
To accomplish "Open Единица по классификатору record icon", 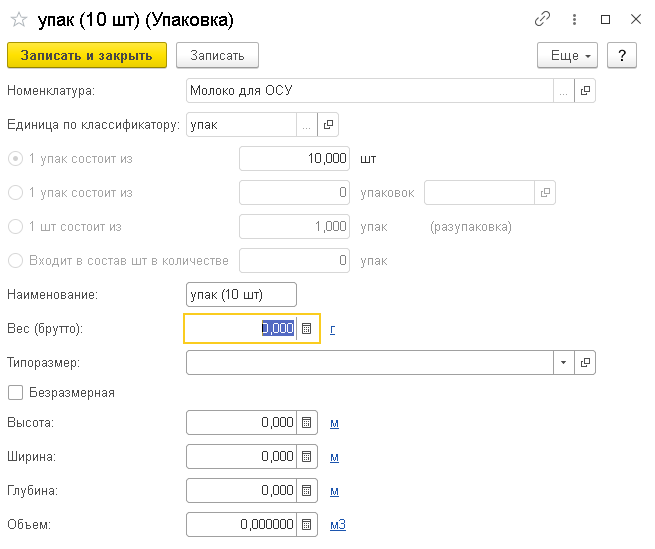I will [328, 125].
